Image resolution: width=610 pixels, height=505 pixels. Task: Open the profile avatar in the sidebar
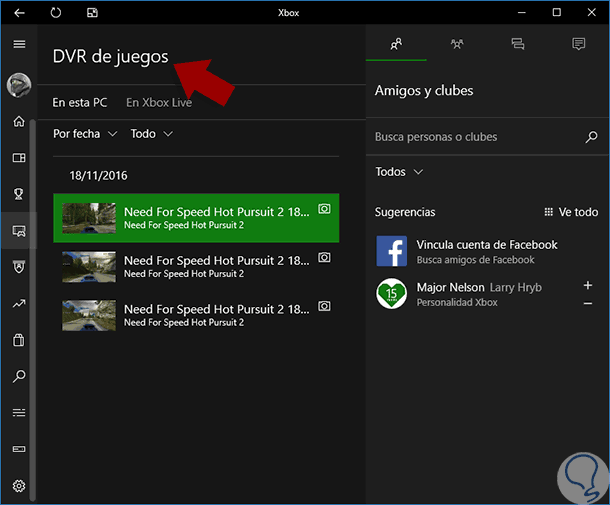(19, 85)
